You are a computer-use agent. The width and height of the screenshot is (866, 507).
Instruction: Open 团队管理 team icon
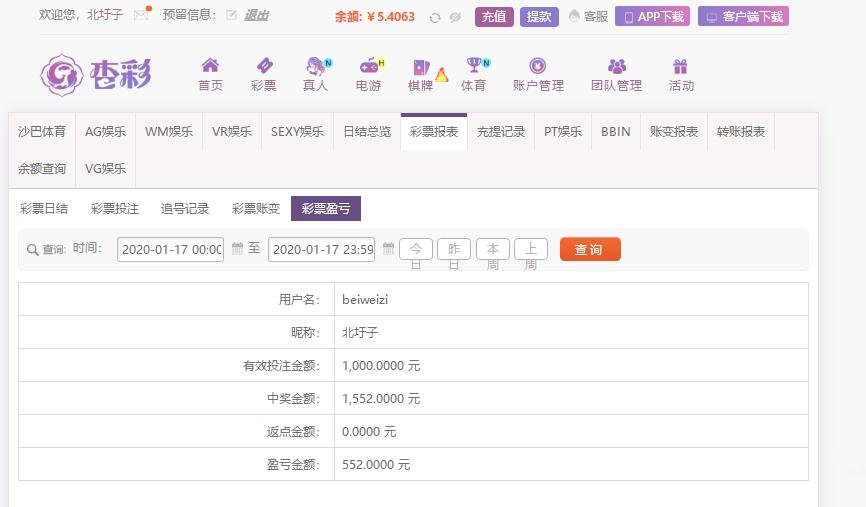point(616,66)
